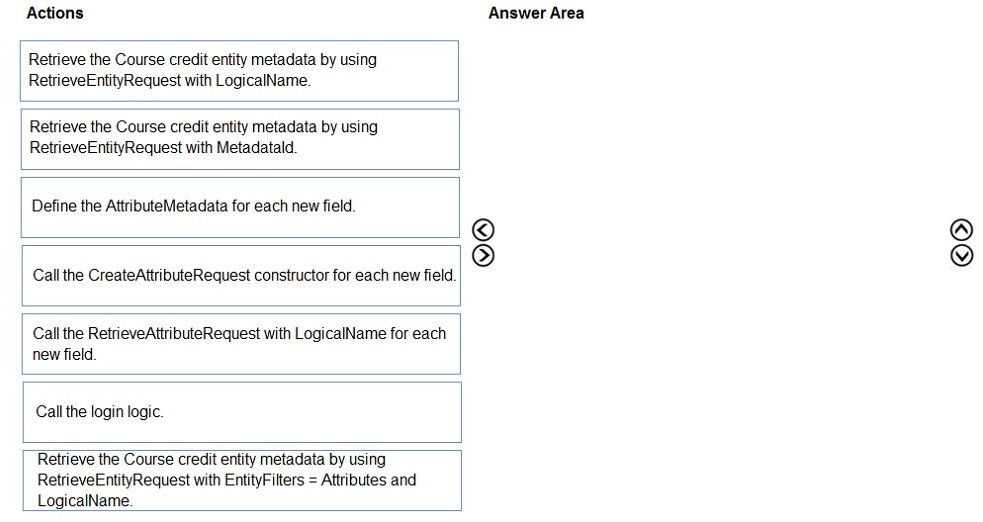Click the move-down arrow icon

pos(962,255)
